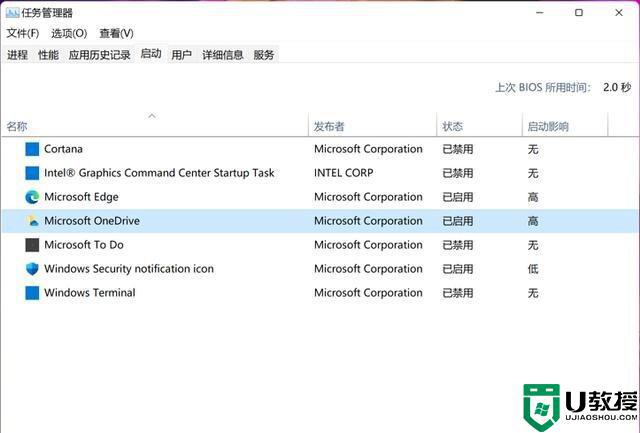The image size is (640, 433).
Task: Click the Cortana app icon
Action: click(x=32, y=149)
